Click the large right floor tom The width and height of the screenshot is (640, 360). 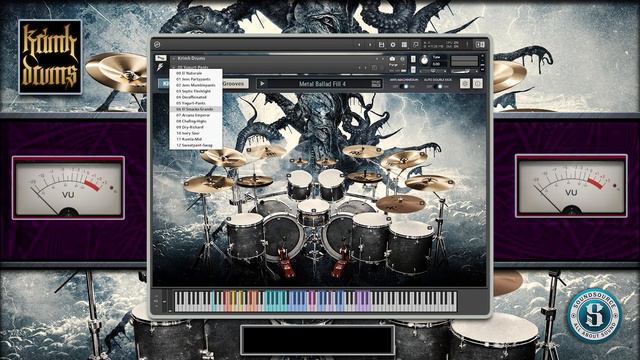coord(409,246)
